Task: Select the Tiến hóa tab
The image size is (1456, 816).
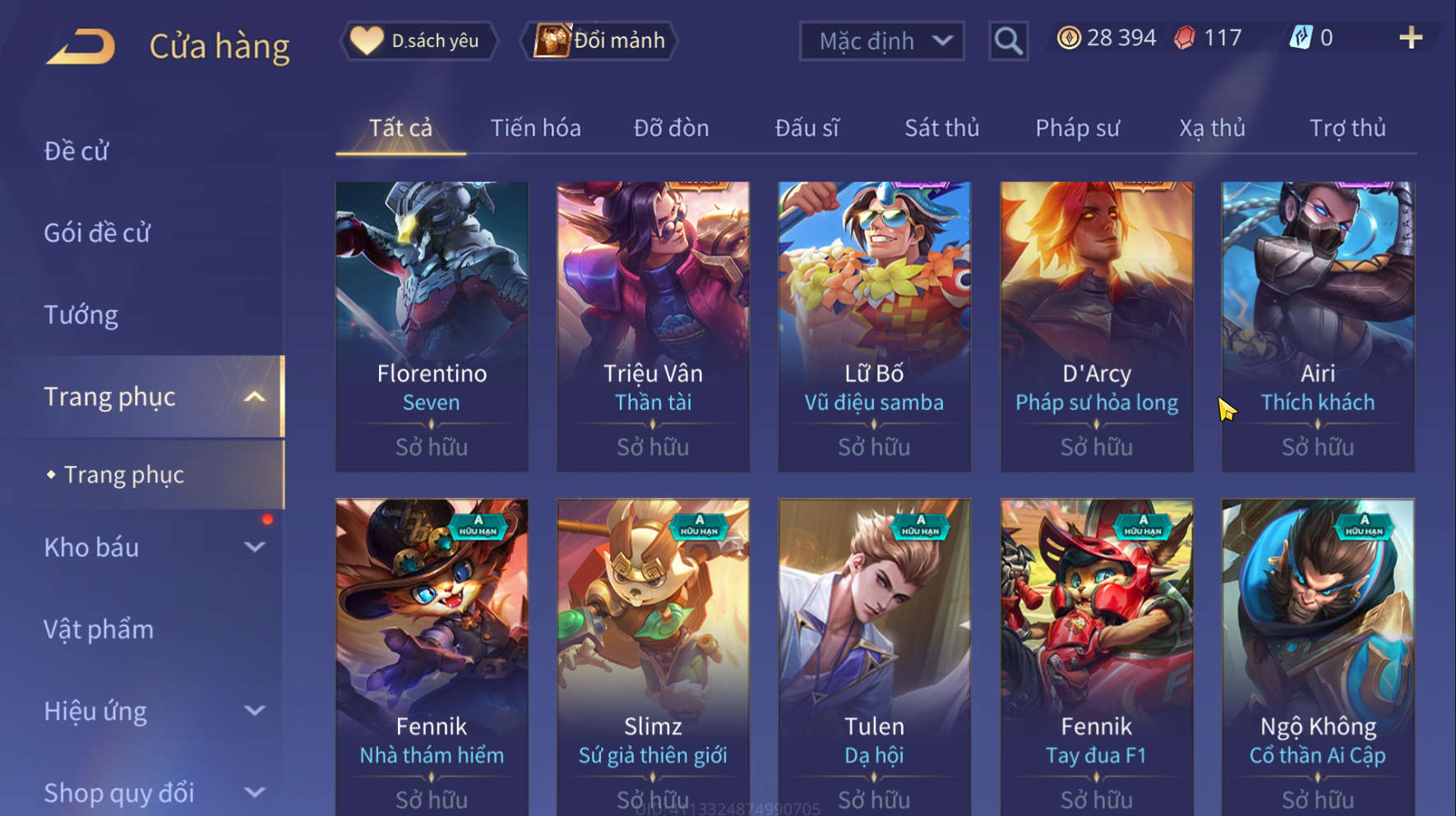Action: tap(536, 128)
